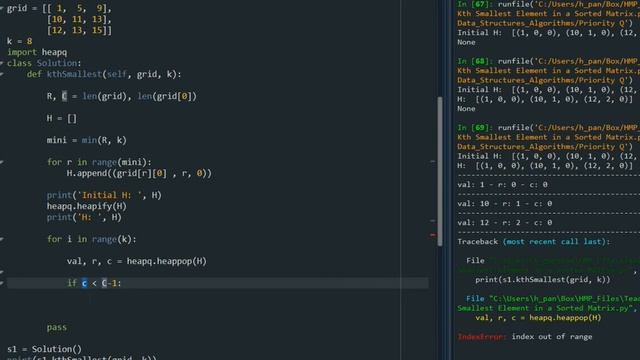Collapse the 'for r in range(mini)' fold arrow
640x360 pixels.
click(x=2, y=162)
